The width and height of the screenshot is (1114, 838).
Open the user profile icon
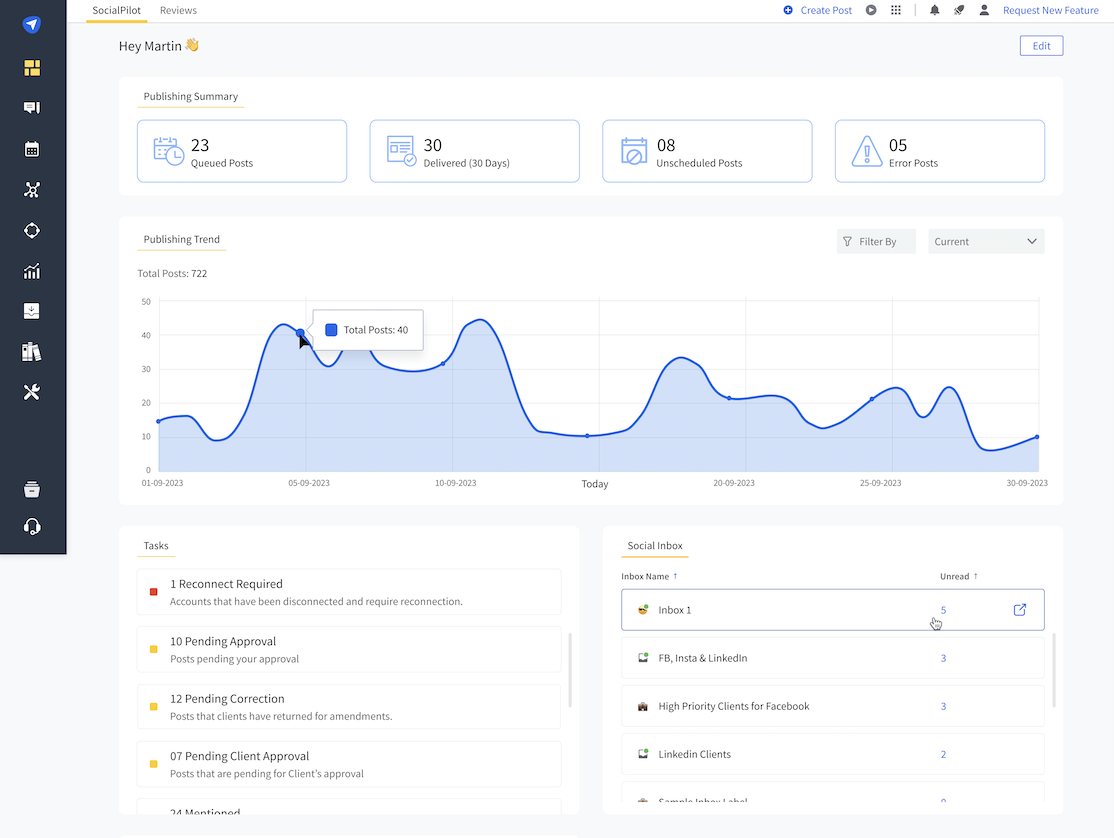click(x=984, y=10)
